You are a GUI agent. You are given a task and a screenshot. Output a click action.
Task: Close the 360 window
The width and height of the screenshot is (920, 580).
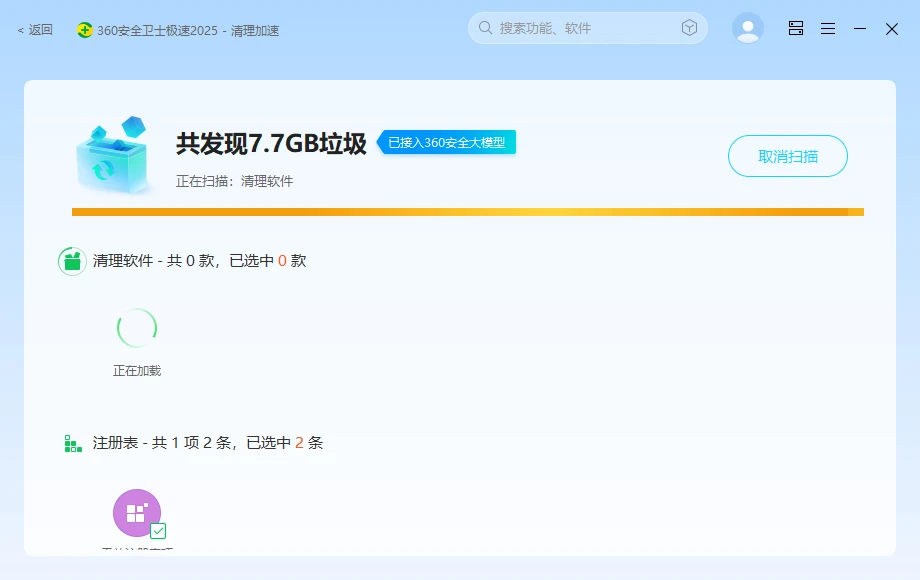[892, 29]
